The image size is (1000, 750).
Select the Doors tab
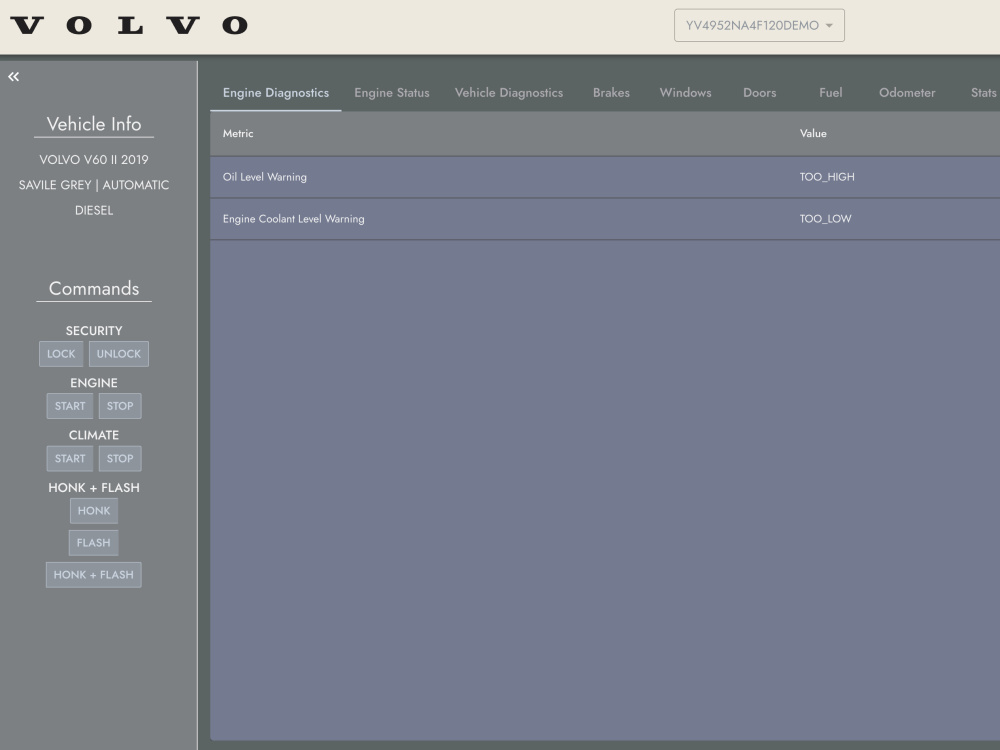click(x=760, y=92)
